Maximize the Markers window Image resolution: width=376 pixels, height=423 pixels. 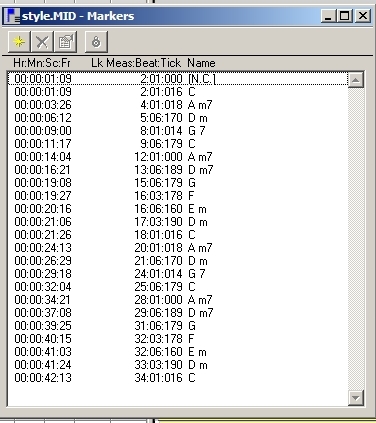click(345, 16)
